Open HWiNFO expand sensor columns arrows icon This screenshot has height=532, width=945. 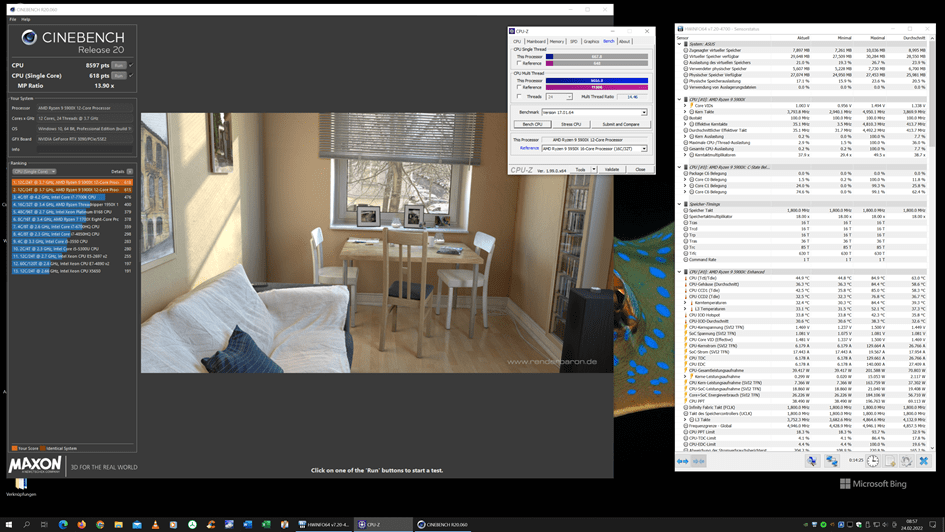[682, 461]
